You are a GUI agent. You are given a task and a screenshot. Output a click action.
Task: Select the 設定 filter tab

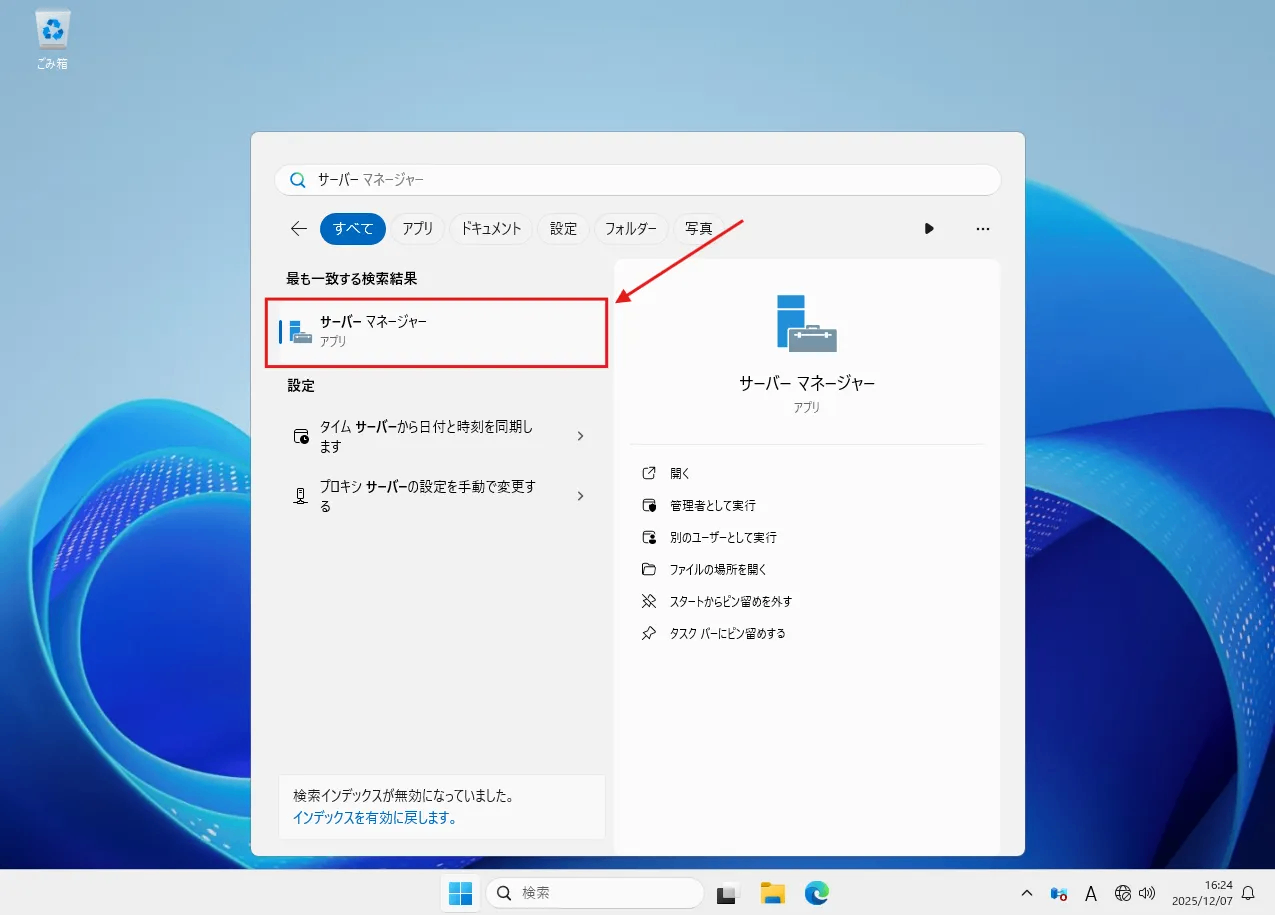click(x=564, y=229)
